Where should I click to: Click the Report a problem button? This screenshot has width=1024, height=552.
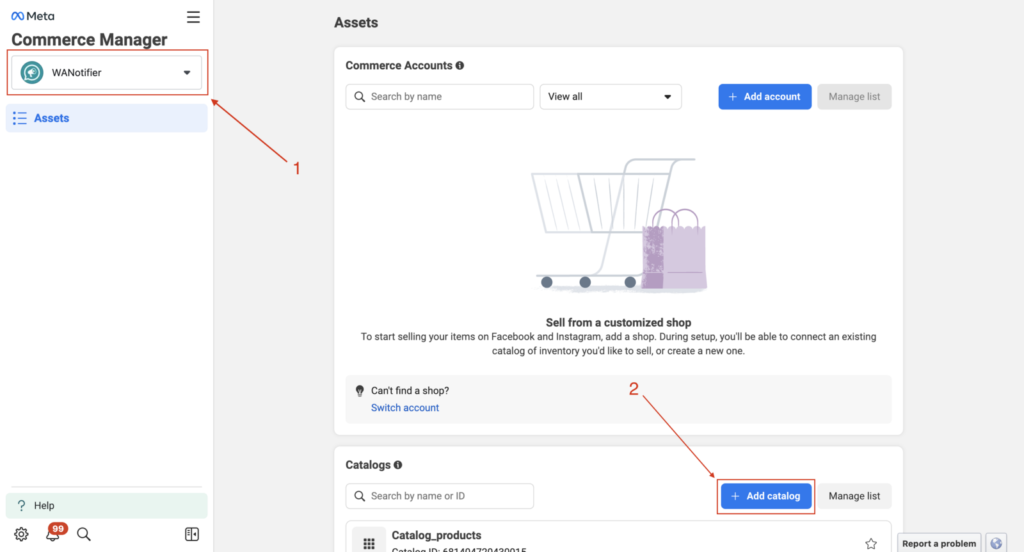click(939, 544)
